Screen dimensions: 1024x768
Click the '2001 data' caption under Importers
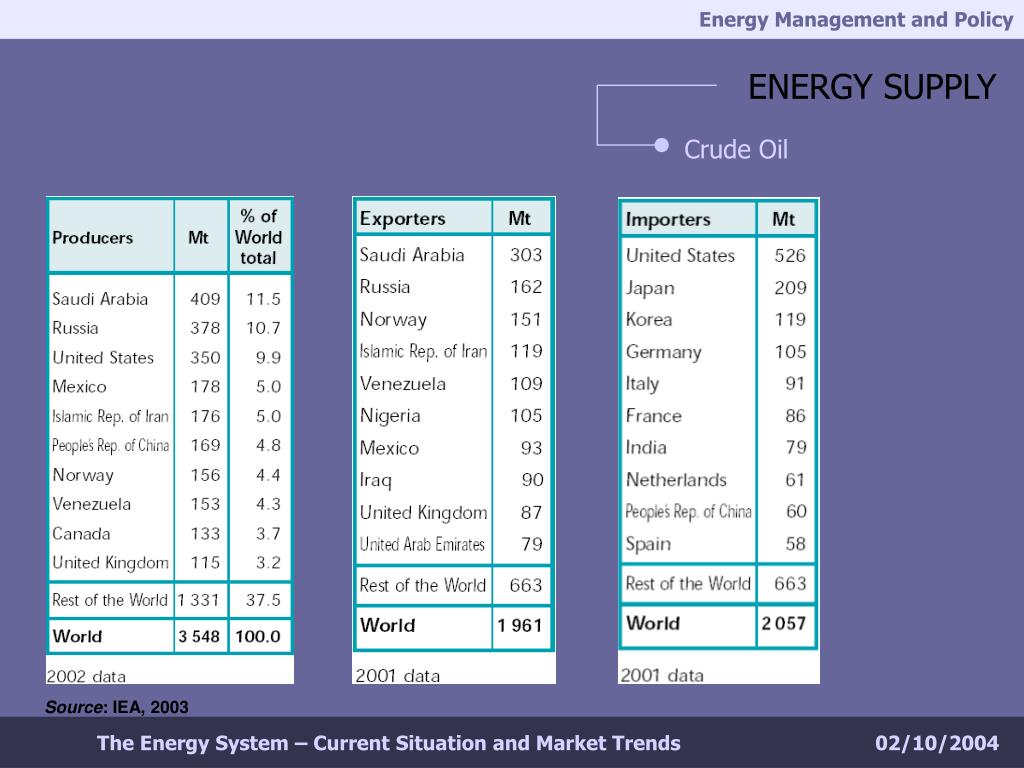click(662, 675)
